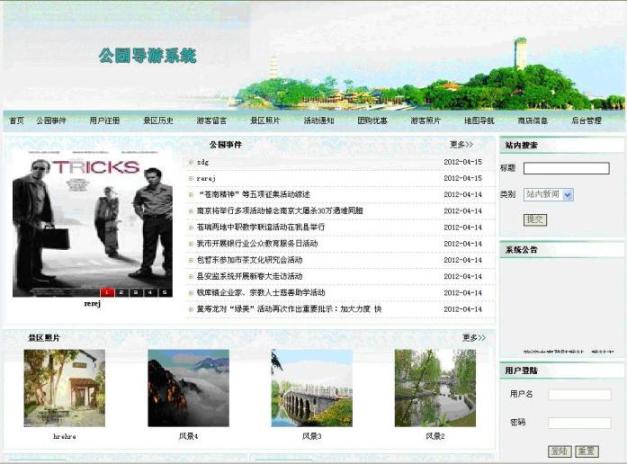
Task: Click the 用户名 username field
Action: [x=579, y=395]
